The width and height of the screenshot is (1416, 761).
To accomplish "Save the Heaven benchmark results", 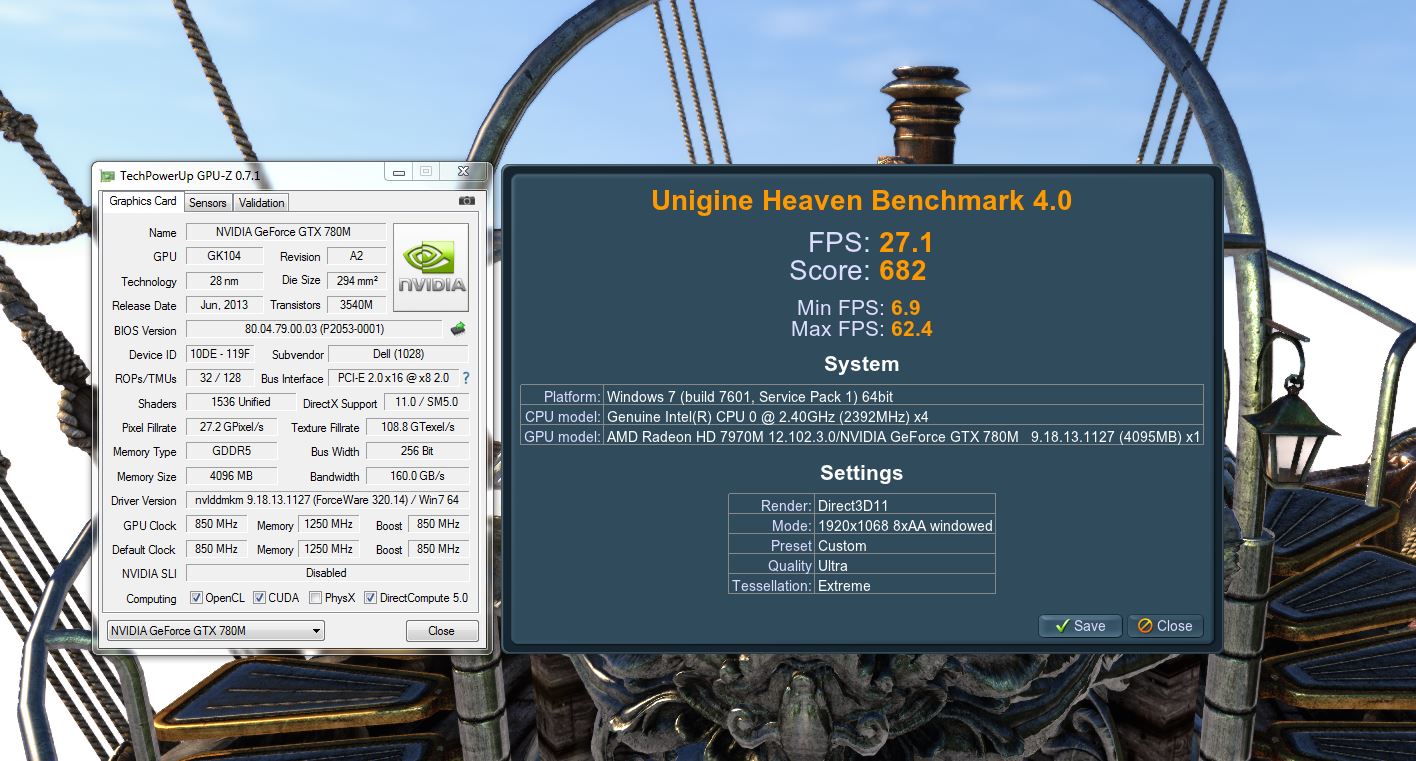I will 1080,626.
